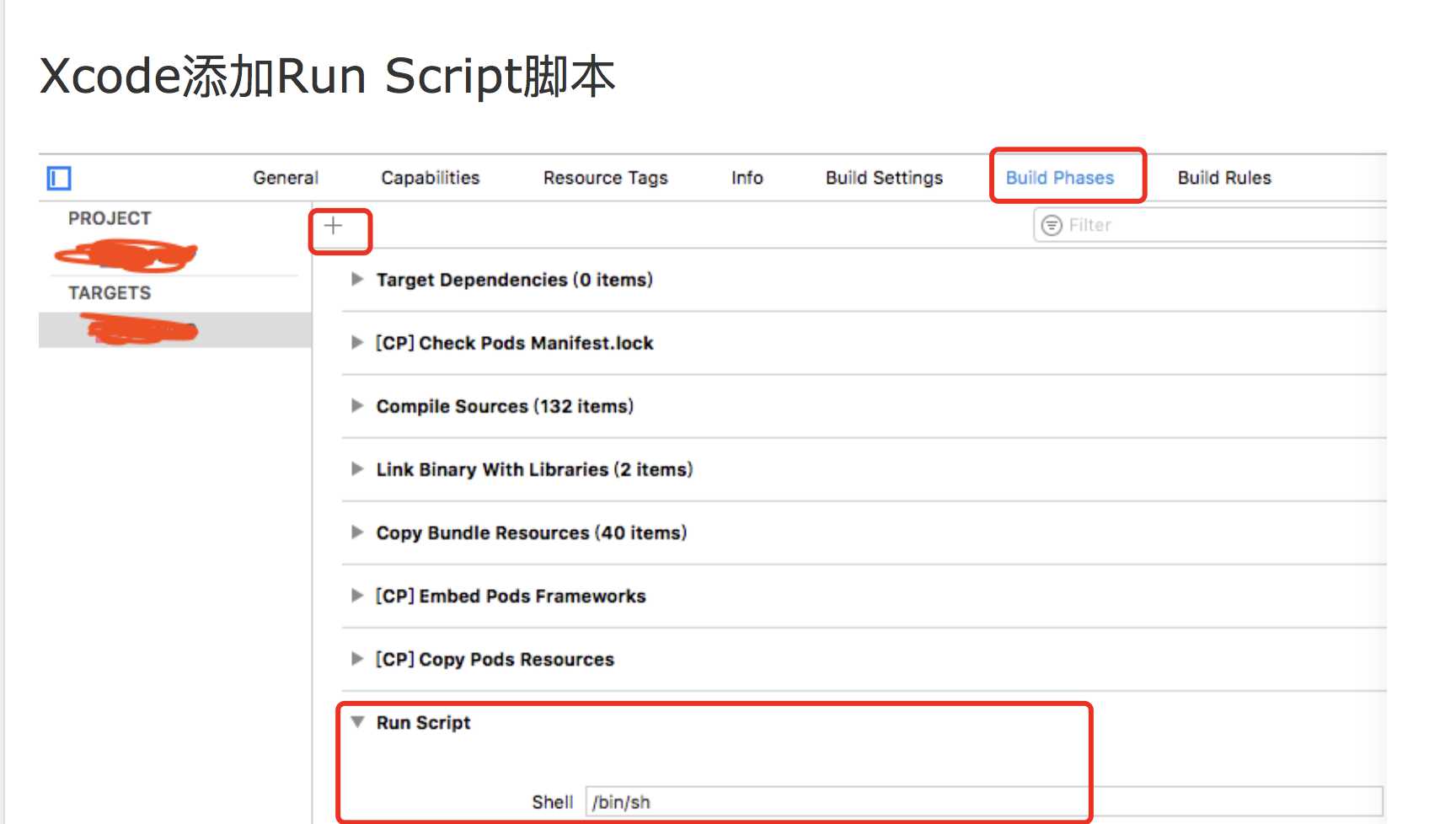Click into the Filter search field
This screenshot has width=1456, height=824.
coord(1210,225)
